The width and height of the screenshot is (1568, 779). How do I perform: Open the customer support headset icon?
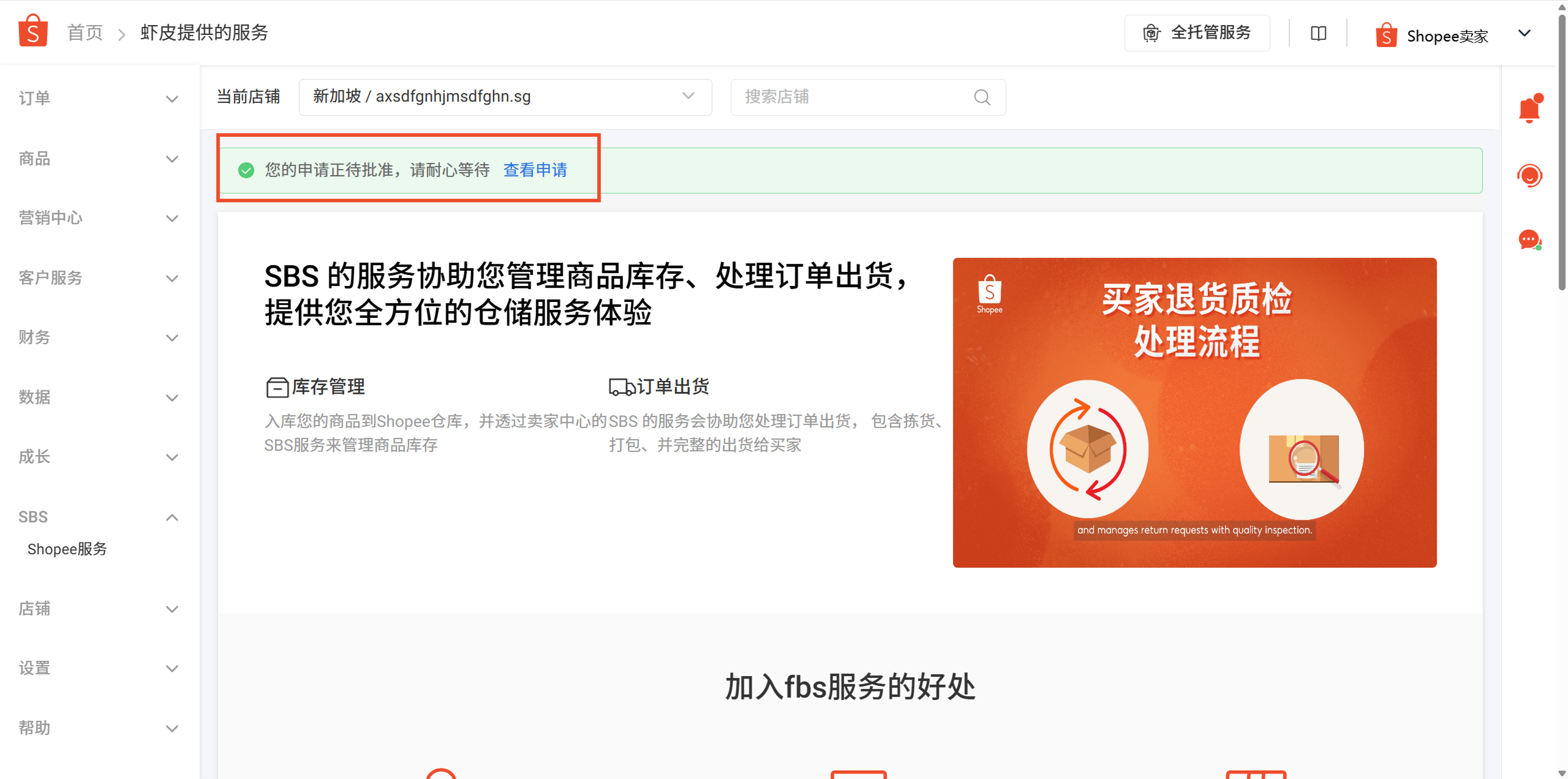point(1530,175)
